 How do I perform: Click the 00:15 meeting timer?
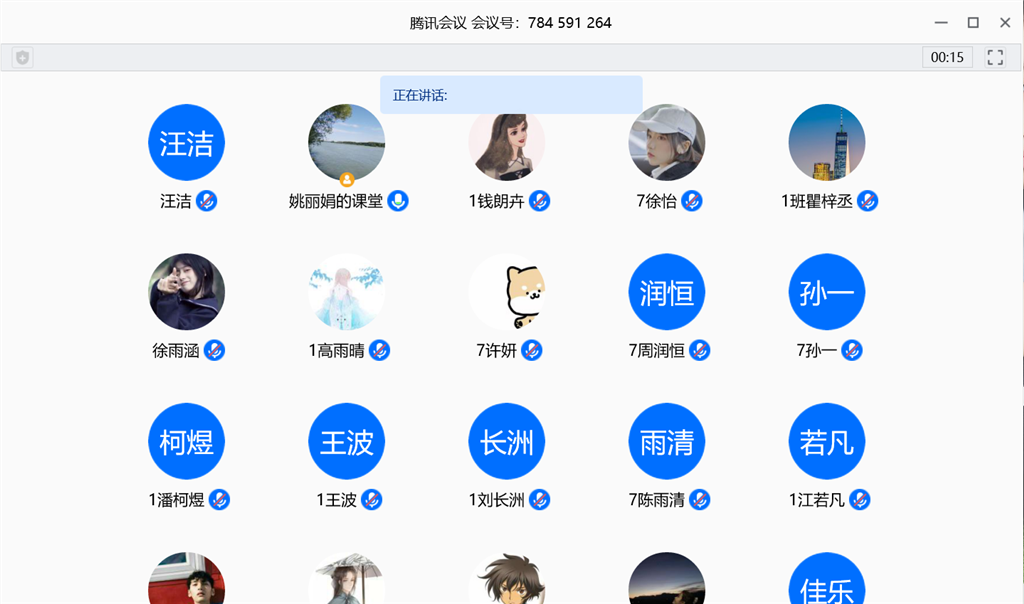947,57
